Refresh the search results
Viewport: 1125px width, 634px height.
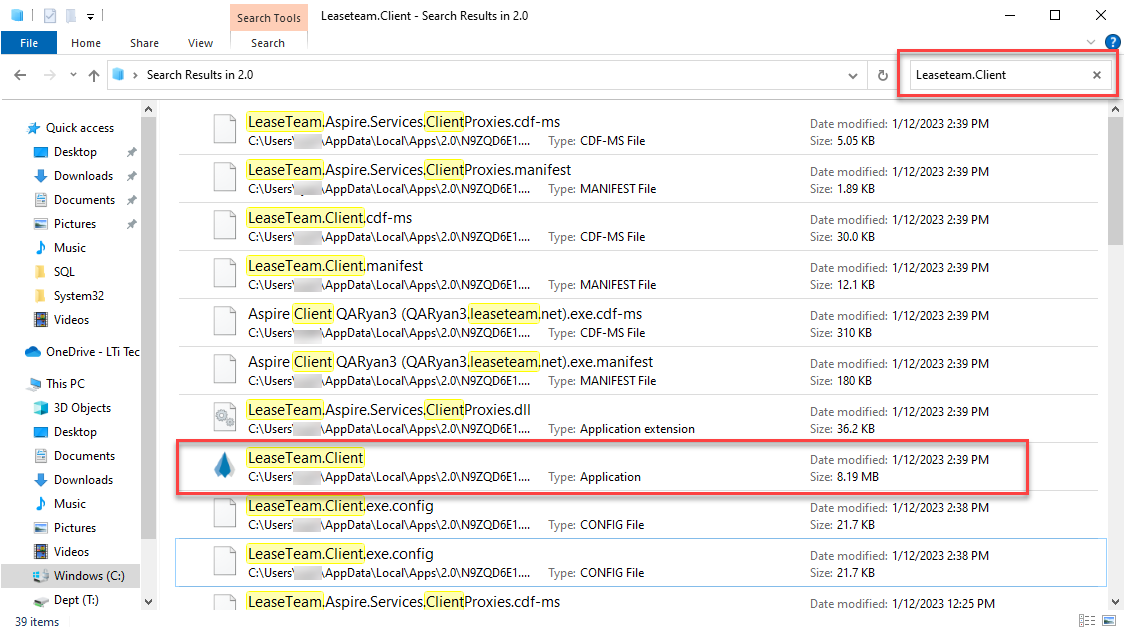click(x=882, y=75)
